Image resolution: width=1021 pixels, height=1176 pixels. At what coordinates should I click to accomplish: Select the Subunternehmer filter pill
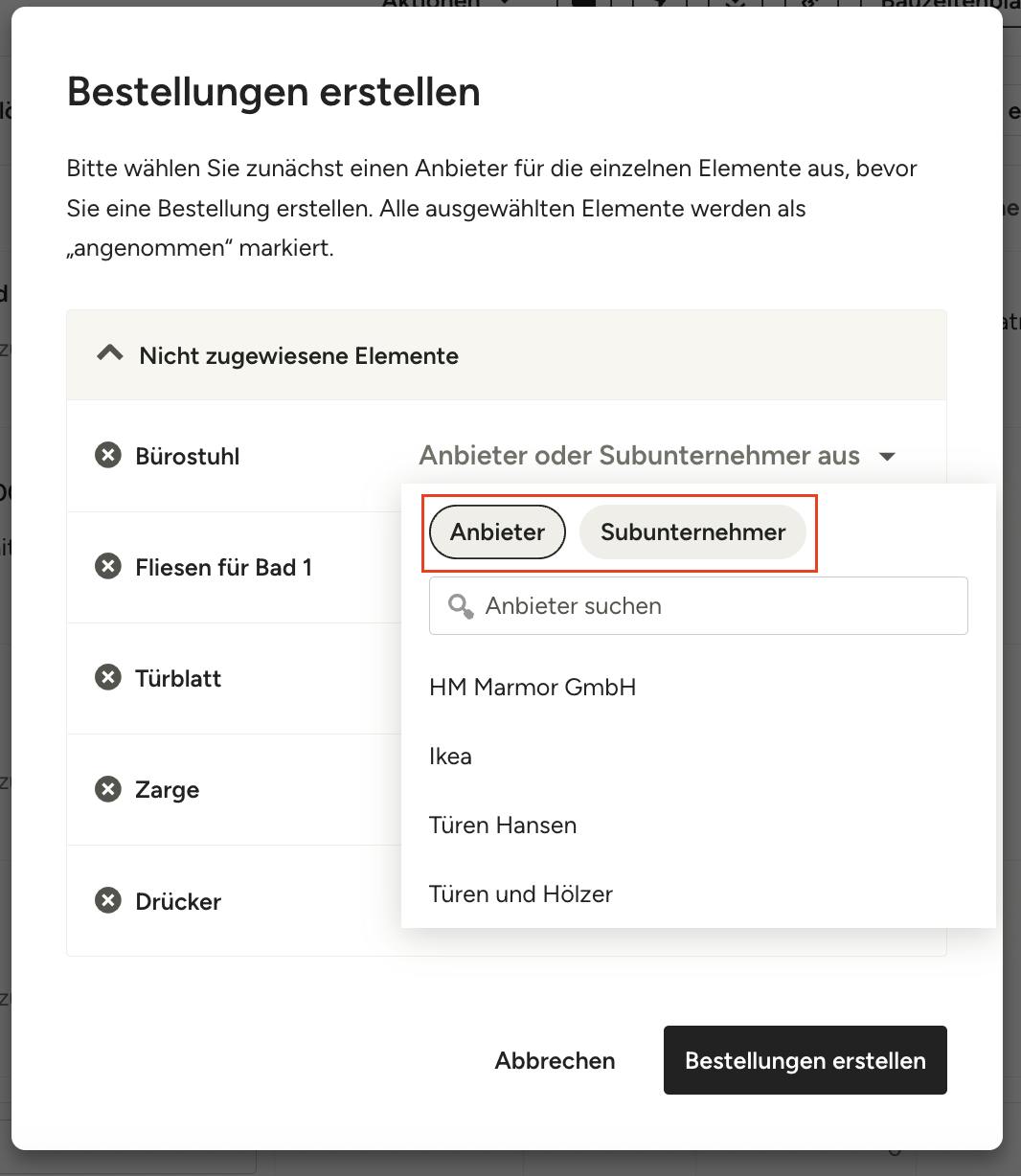[692, 531]
